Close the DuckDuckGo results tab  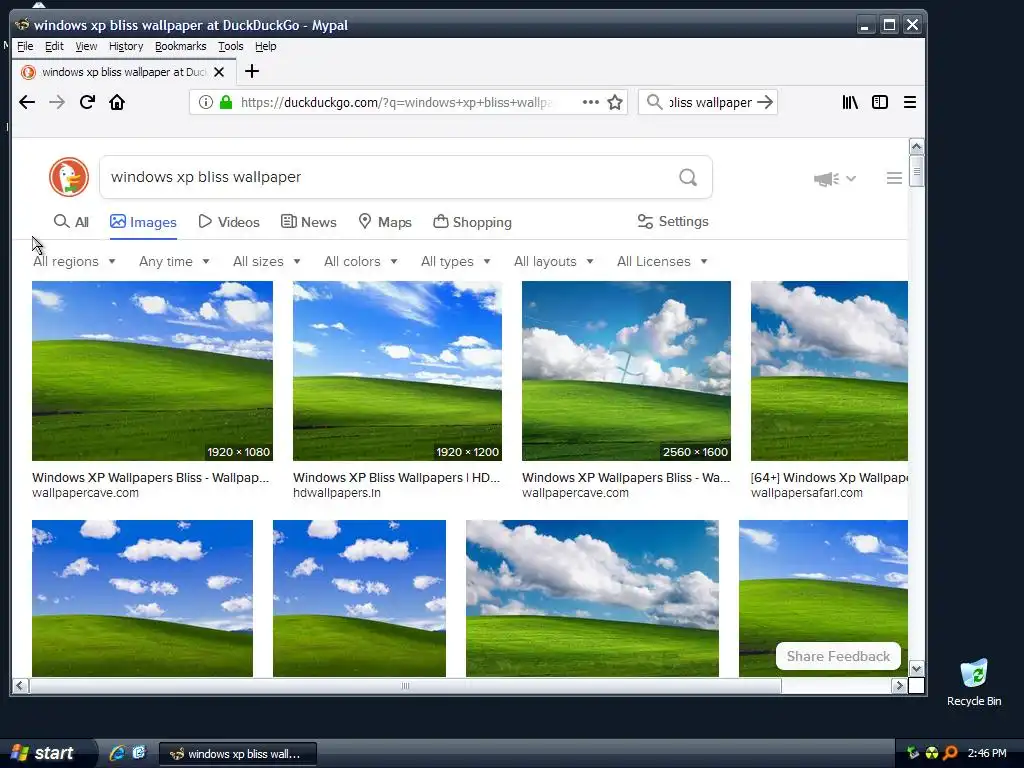tap(219, 72)
